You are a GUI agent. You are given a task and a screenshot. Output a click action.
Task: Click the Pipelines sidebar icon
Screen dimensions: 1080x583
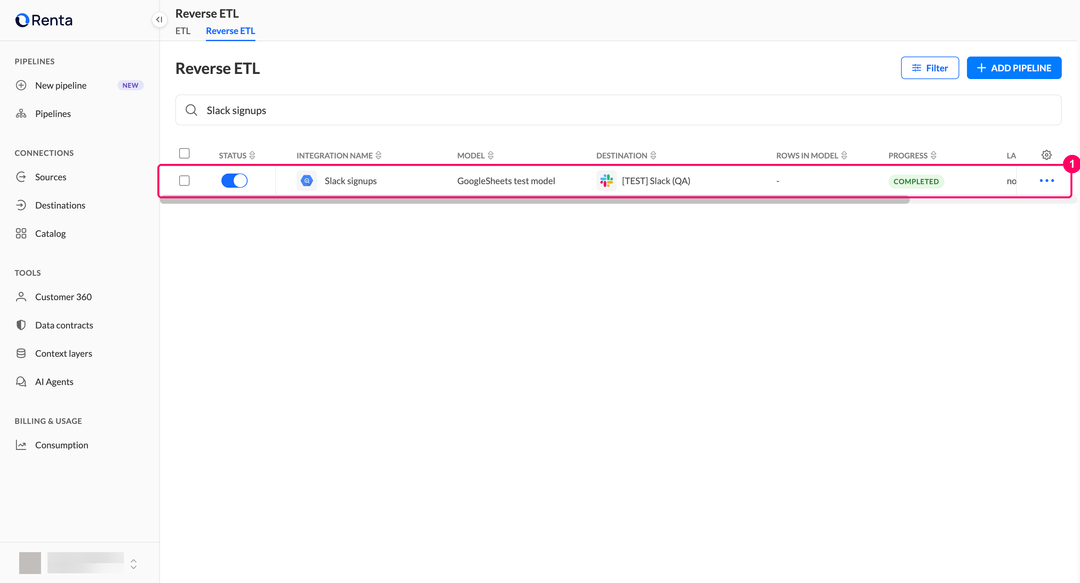tap(21, 114)
